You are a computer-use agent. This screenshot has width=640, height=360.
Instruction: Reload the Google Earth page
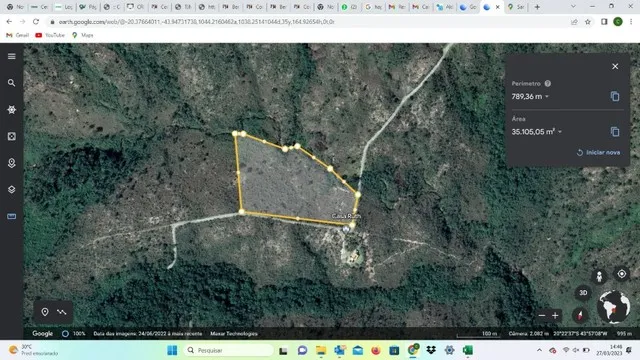click(36, 22)
